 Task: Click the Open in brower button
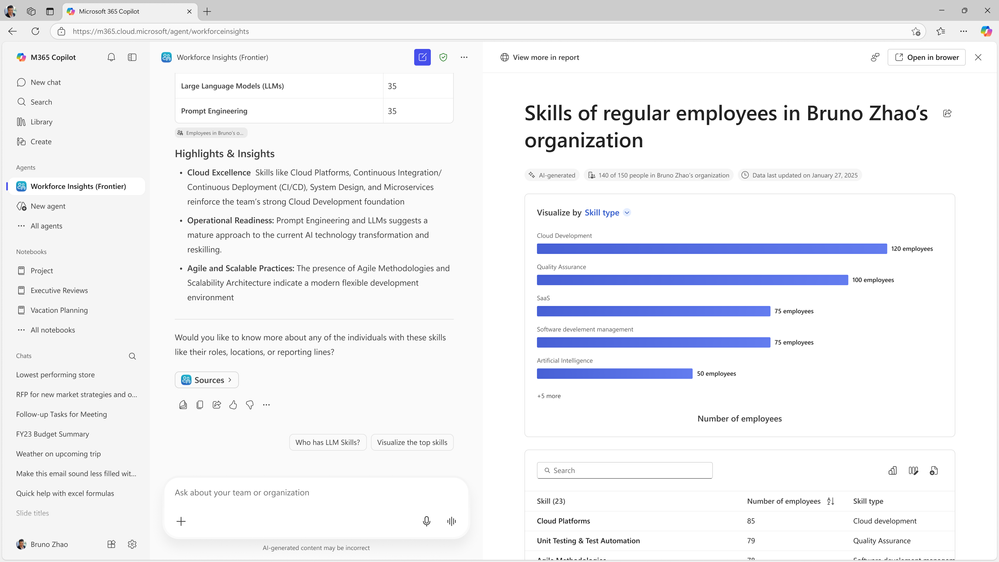(926, 57)
